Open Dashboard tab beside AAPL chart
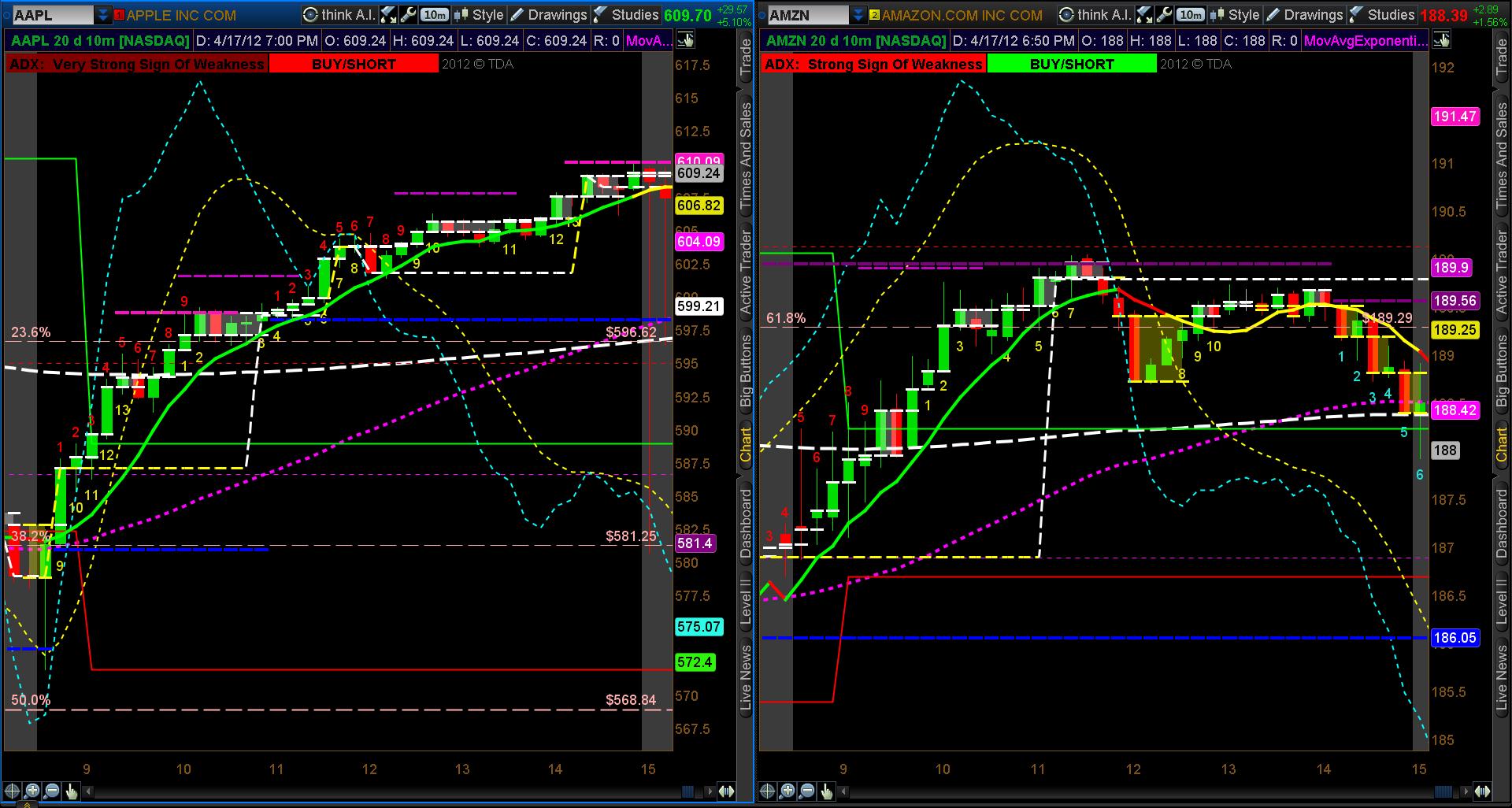Viewport: 1512px width, 808px height. tap(746, 524)
